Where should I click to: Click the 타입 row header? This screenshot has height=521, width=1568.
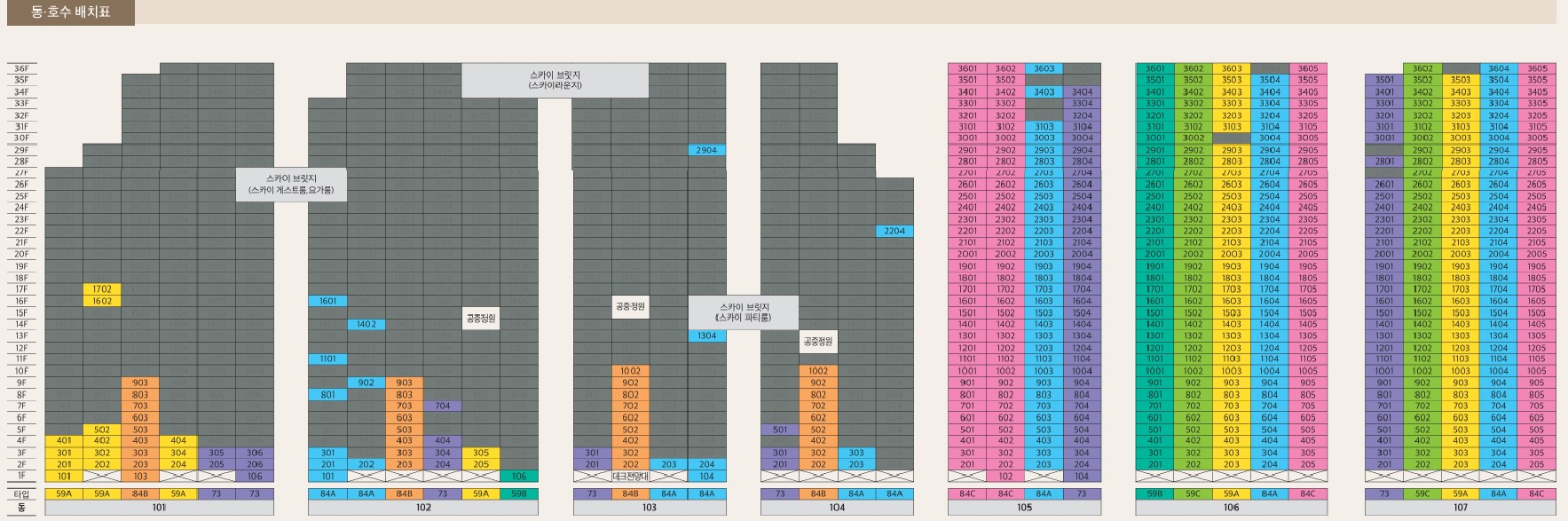click(21, 494)
